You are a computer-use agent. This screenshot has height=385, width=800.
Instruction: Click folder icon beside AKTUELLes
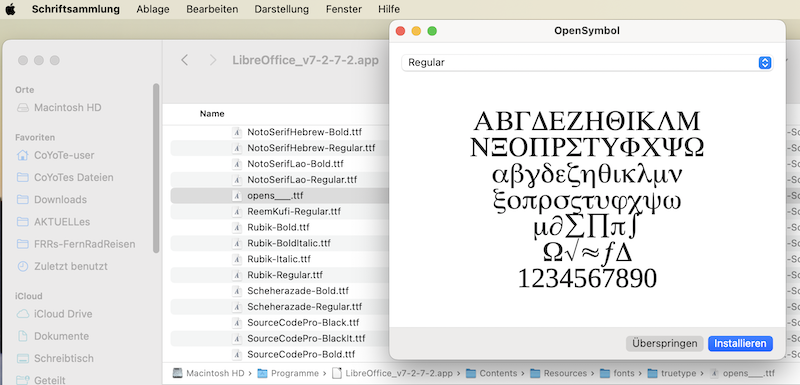click(22, 222)
